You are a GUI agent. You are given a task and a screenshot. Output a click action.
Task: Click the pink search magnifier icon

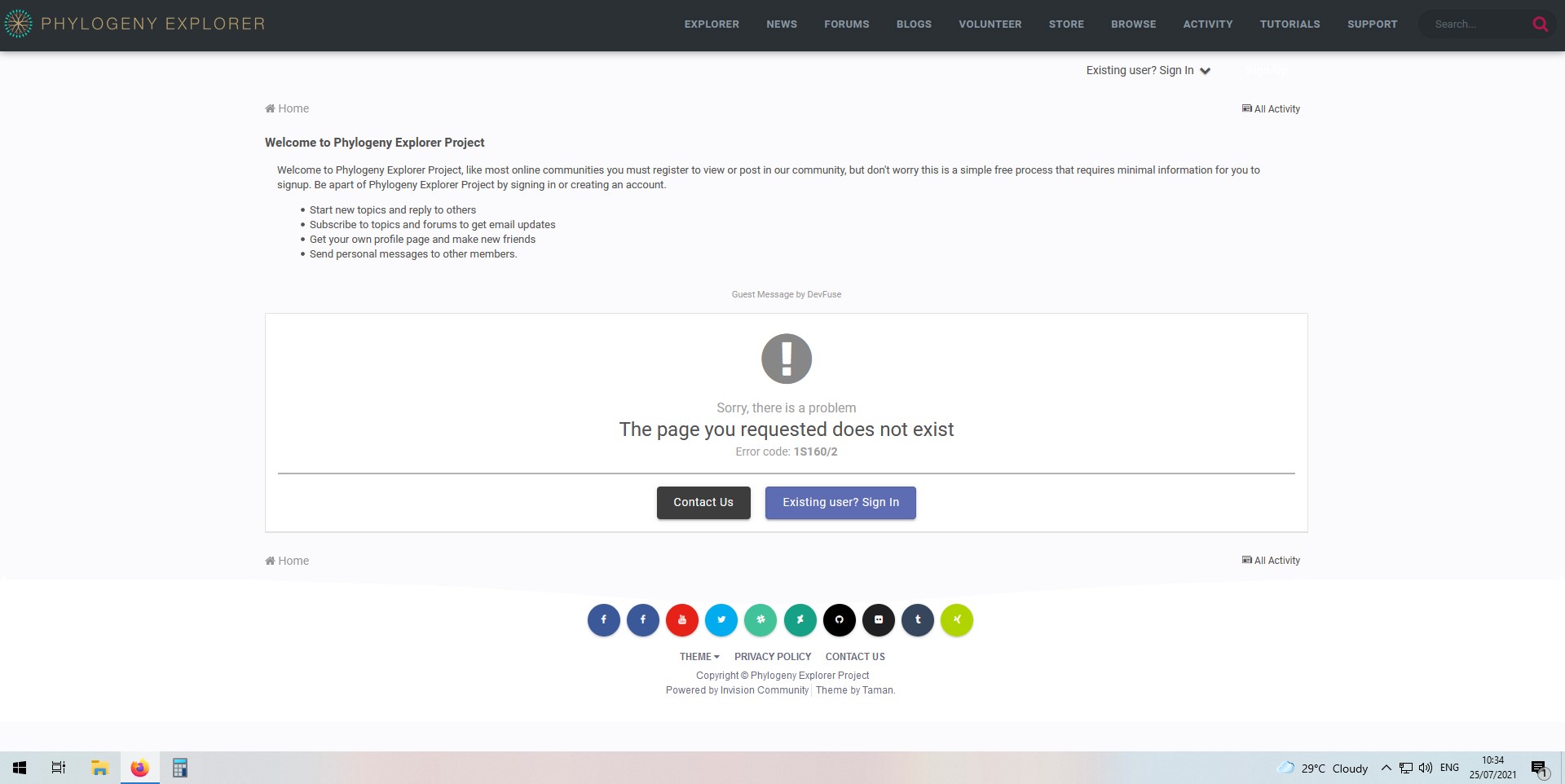pos(1540,24)
